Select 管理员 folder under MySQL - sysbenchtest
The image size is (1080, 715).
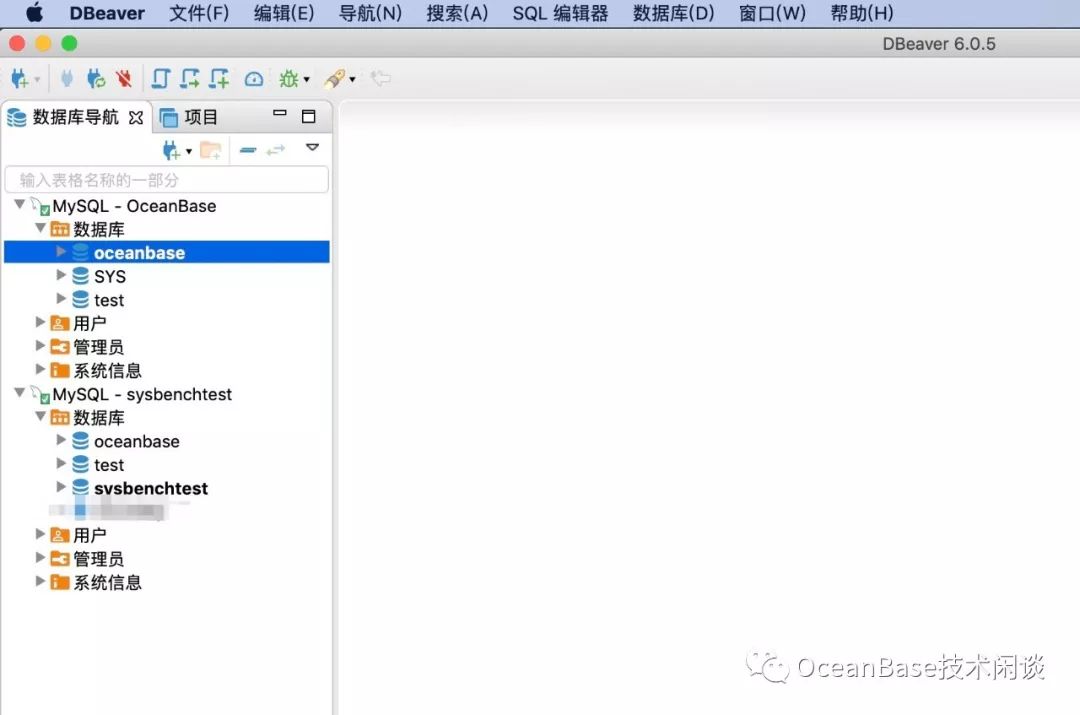point(98,559)
